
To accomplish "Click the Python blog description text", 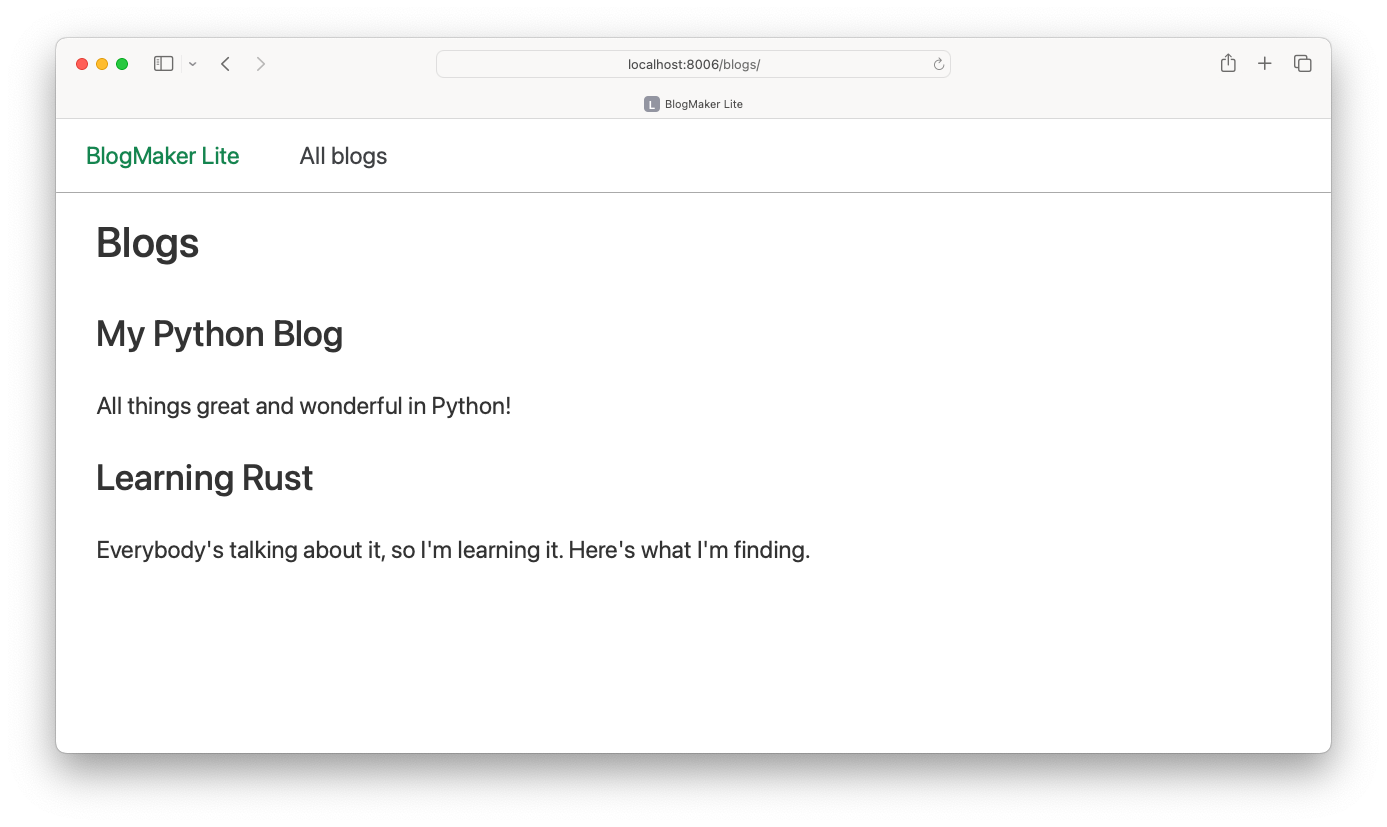I will 303,406.
